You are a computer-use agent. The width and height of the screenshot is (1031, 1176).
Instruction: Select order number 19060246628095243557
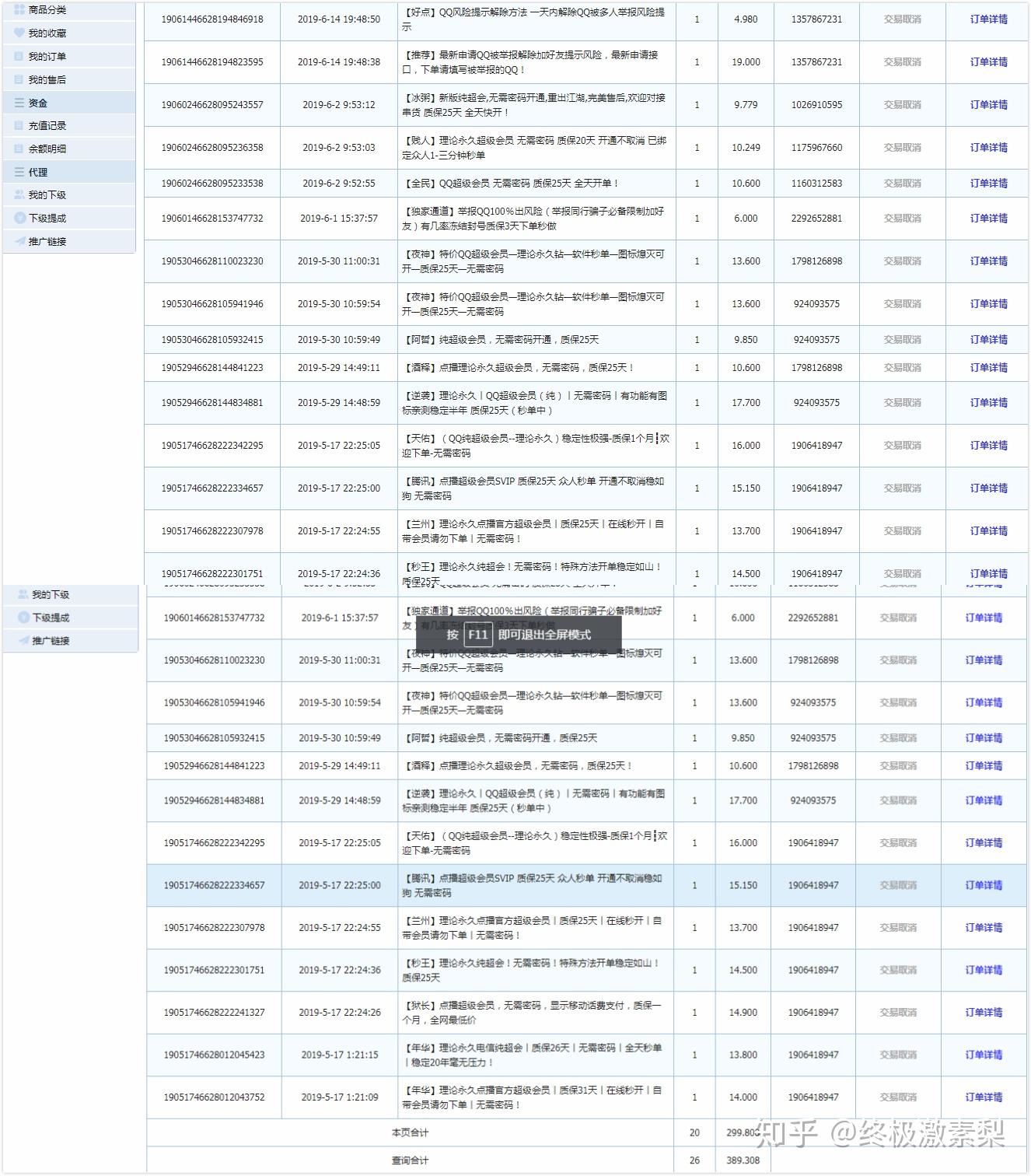(212, 105)
